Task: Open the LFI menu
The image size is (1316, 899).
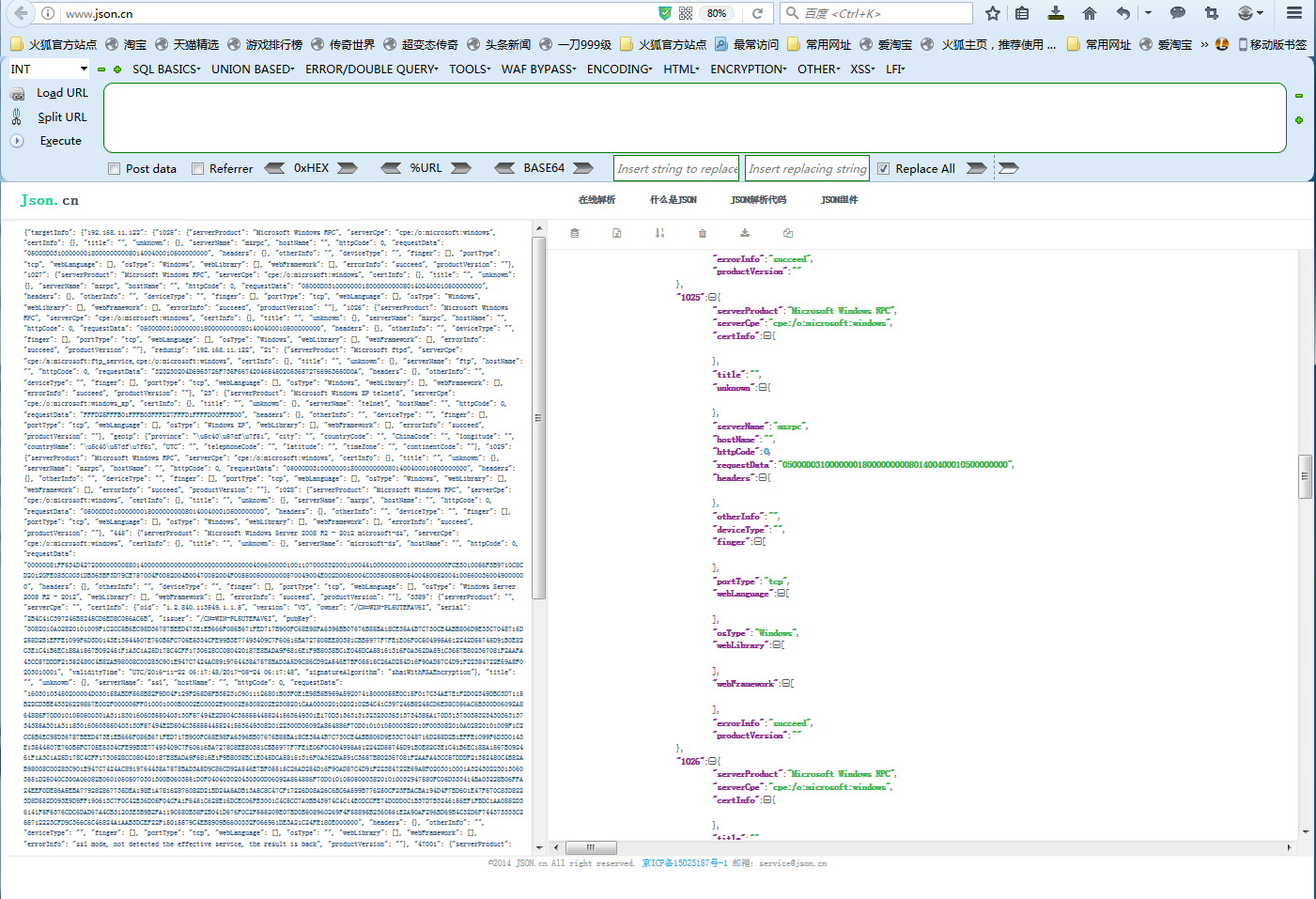Action: click(x=895, y=69)
